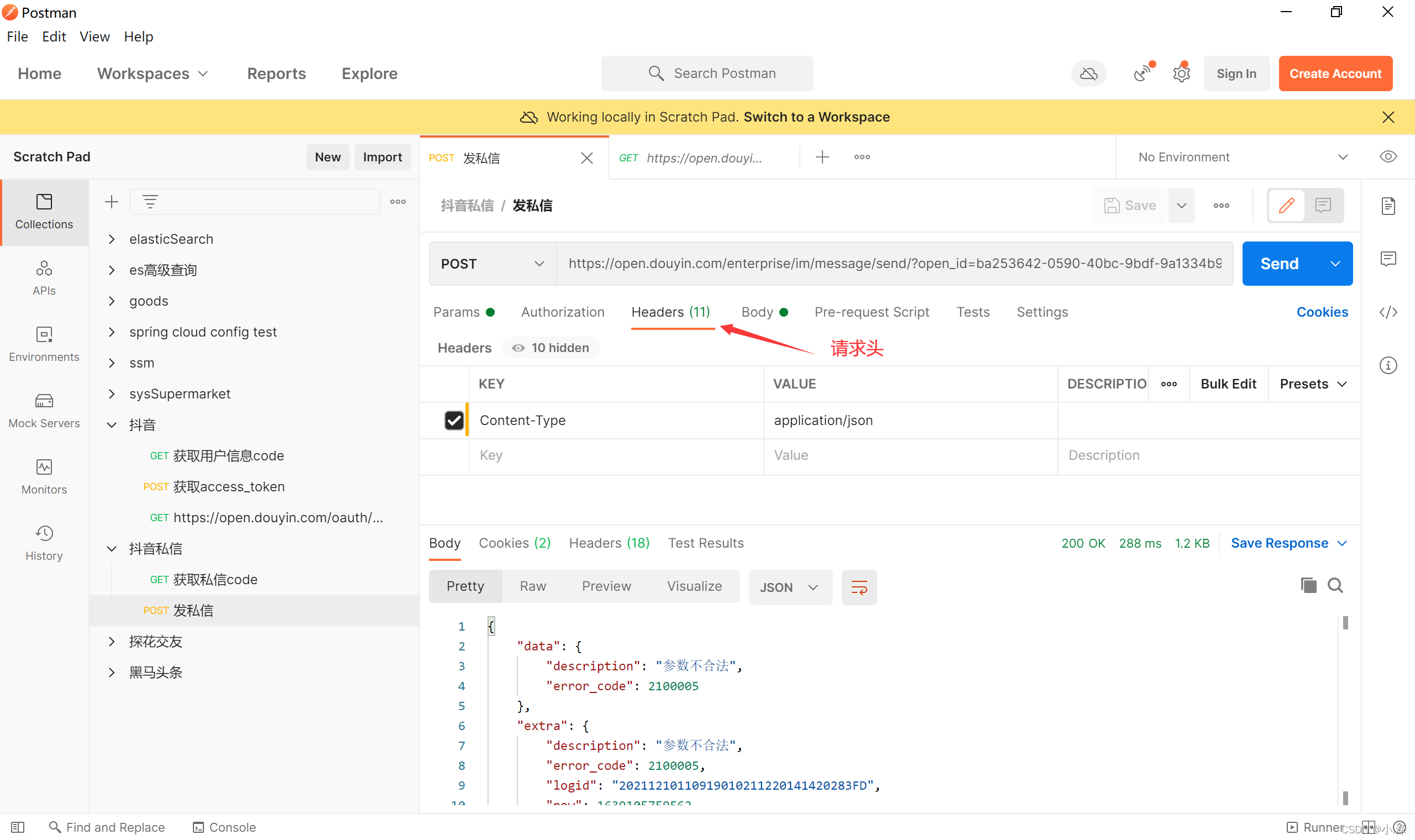
Task: Click the request URL input field
Action: [894, 264]
